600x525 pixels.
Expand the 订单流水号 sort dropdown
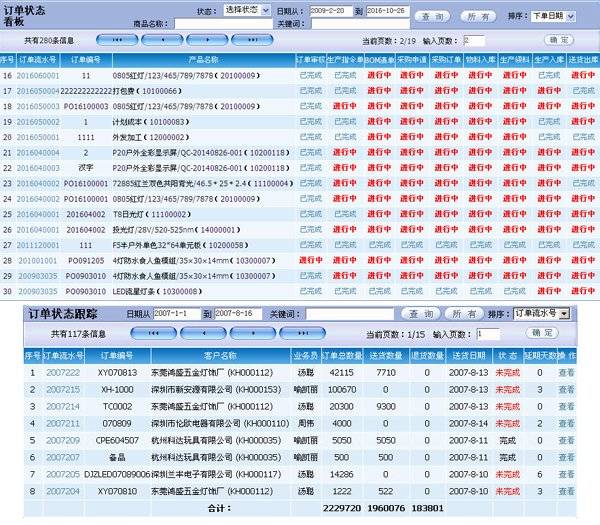541,313
